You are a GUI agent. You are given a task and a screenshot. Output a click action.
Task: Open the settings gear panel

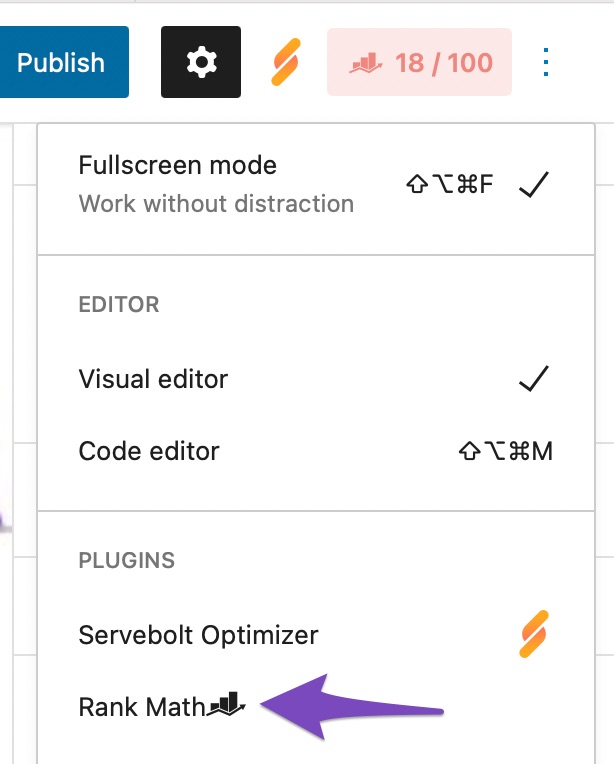coord(201,62)
